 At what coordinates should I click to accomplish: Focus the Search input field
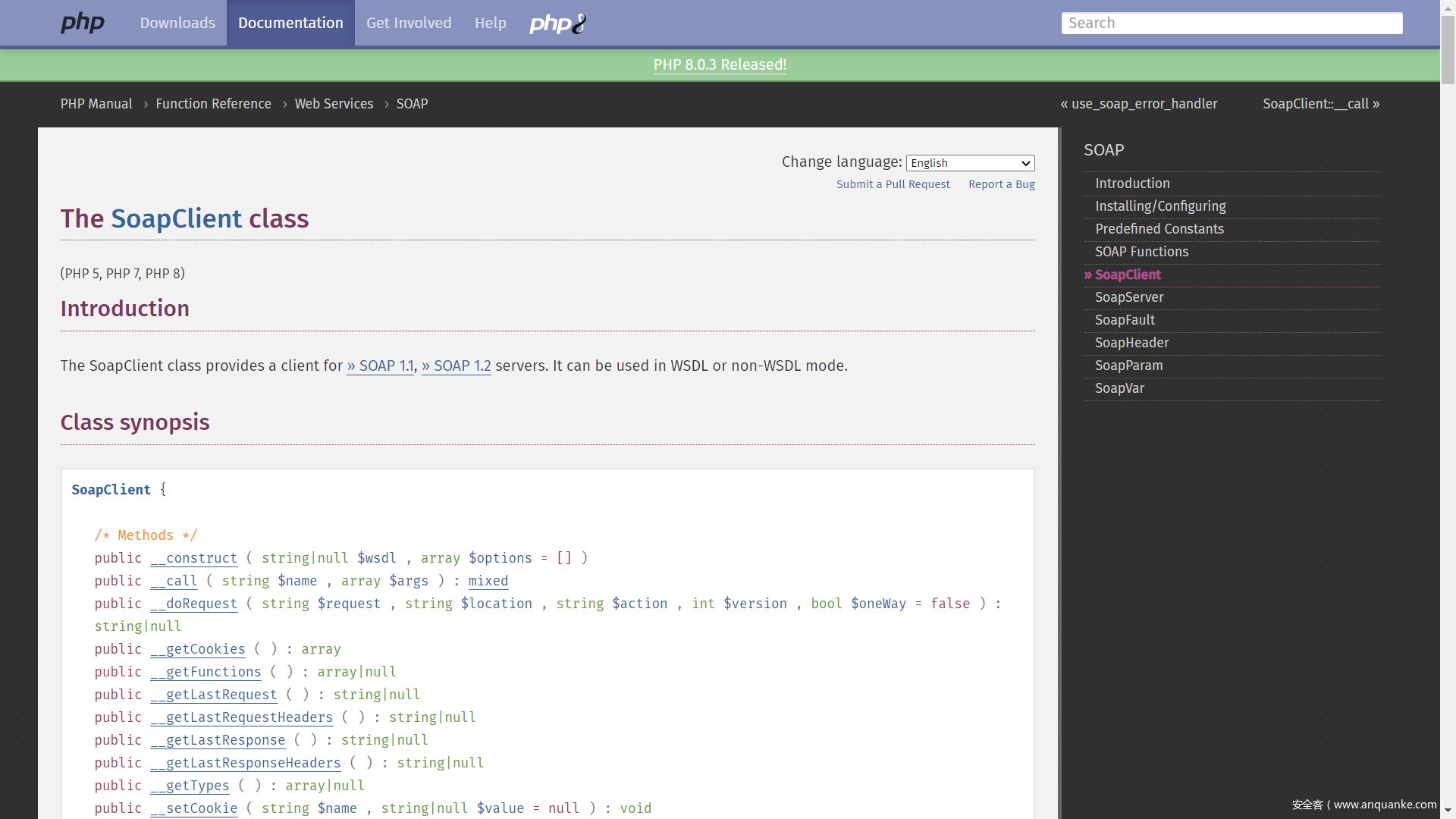tap(1231, 23)
